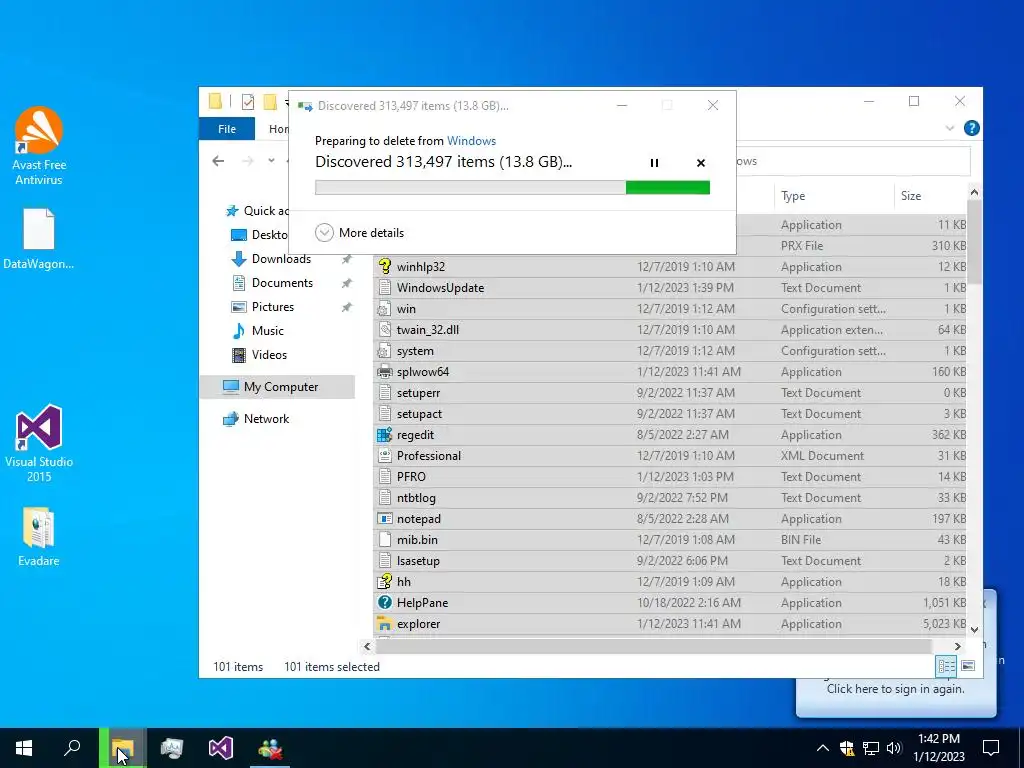Select the lsasetup text document
This screenshot has width=1024, height=768.
418,561
